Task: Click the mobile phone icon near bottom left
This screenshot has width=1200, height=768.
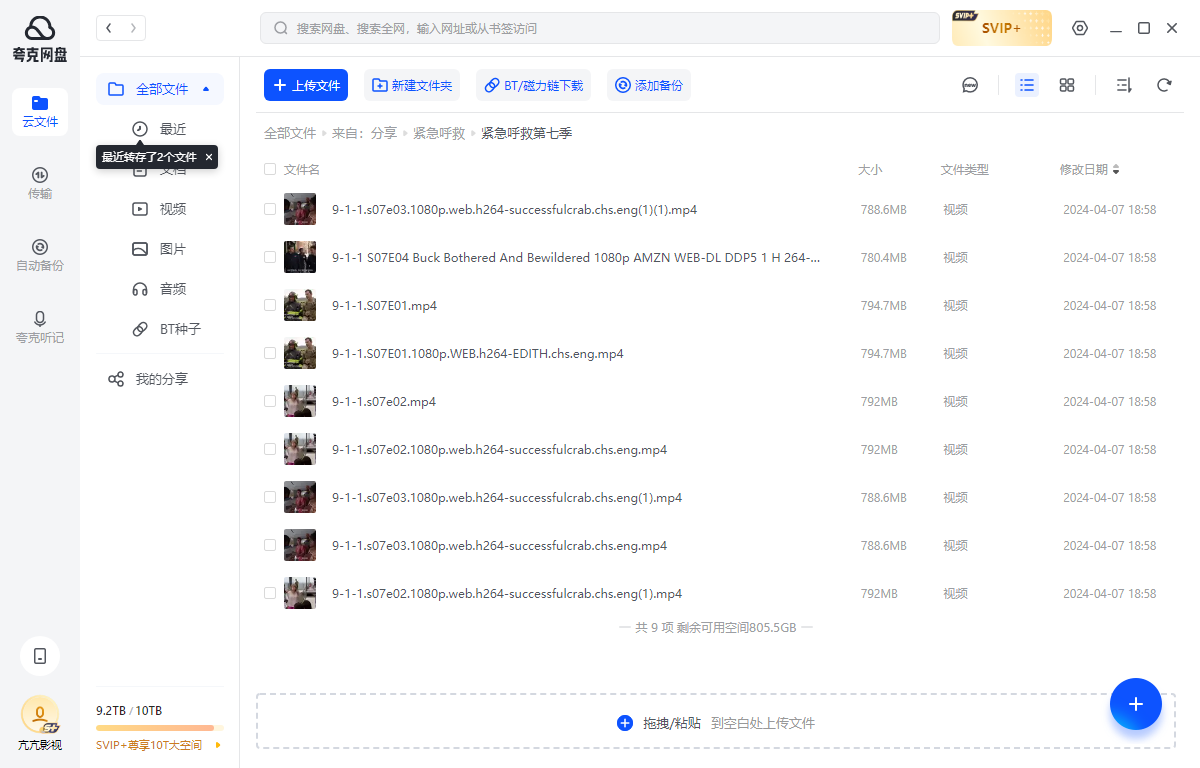Action: (x=40, y=656)
